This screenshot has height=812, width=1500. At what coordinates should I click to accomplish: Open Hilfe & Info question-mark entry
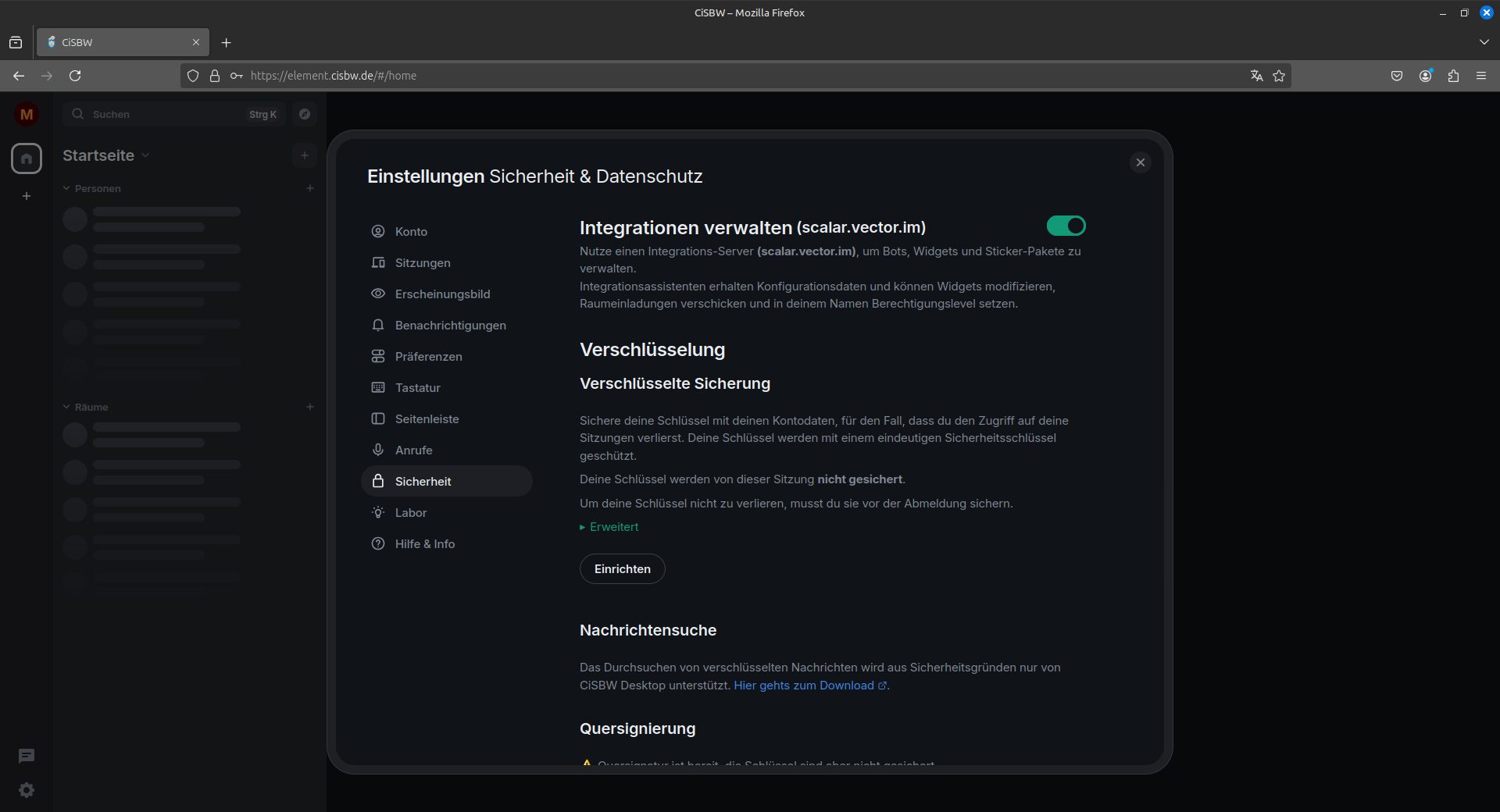[424, 544]
